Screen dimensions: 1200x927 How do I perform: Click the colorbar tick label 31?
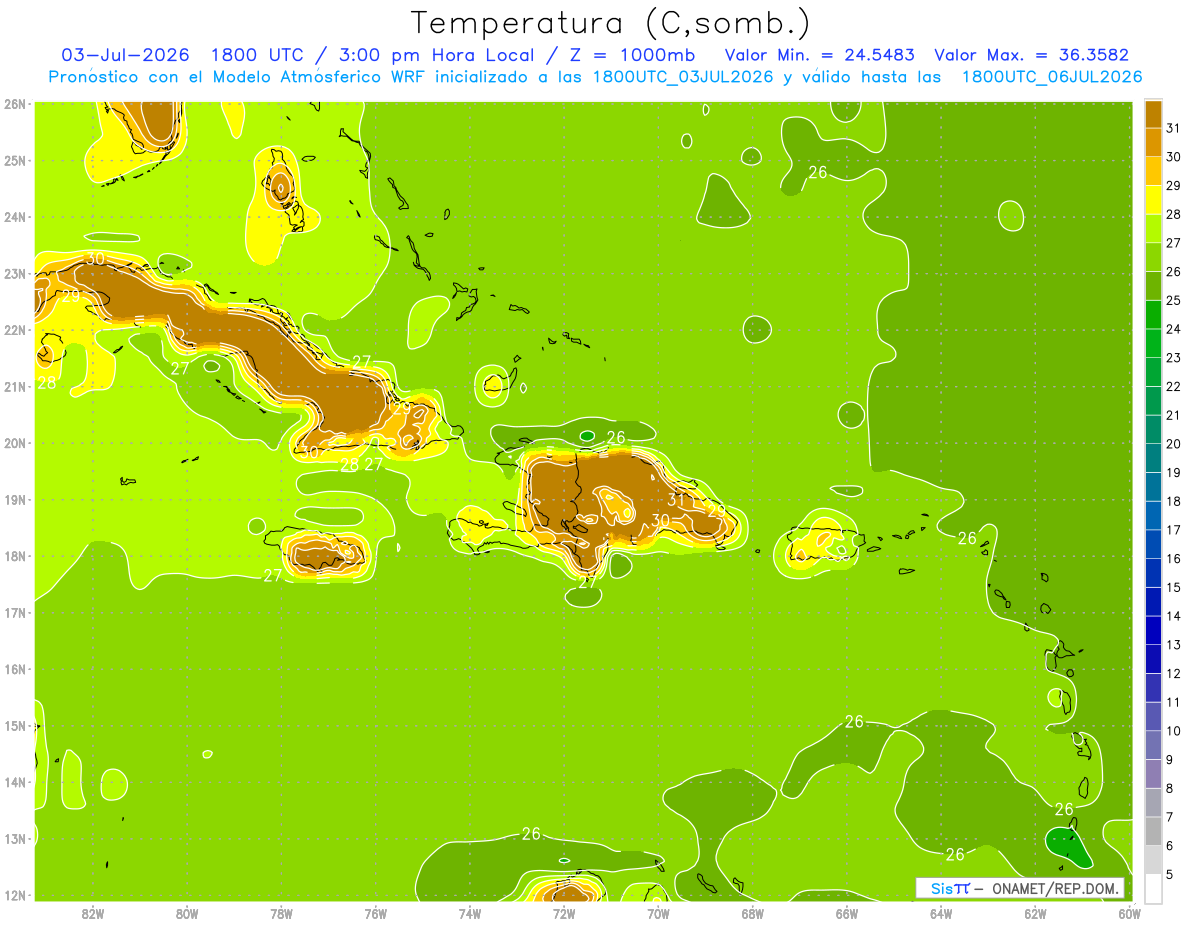pos(1174,128)
